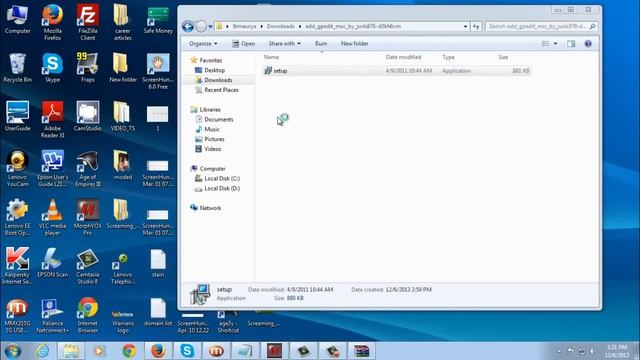Expand address bar history dropdown
This screenshot has width=640, height=360.
click(x=465, y=27)
